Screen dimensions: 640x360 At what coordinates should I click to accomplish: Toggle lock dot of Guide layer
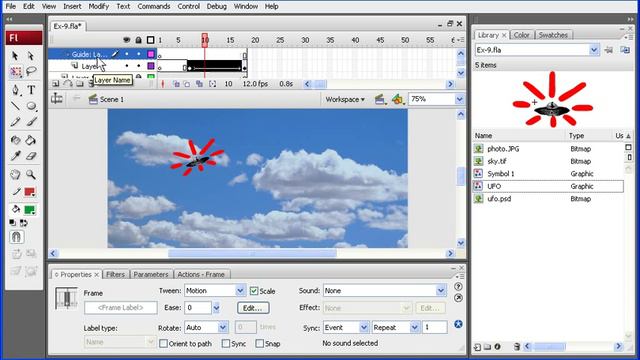[x=138, y=54]
